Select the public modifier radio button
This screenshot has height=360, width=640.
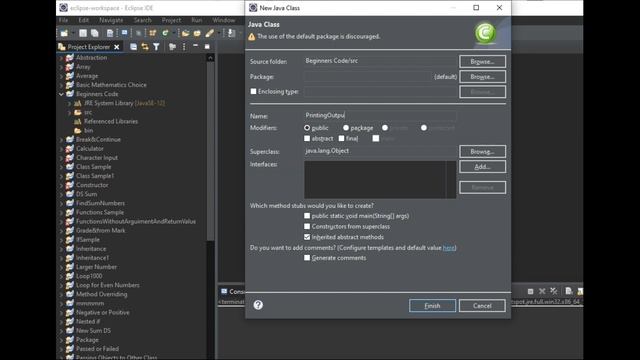307,128
